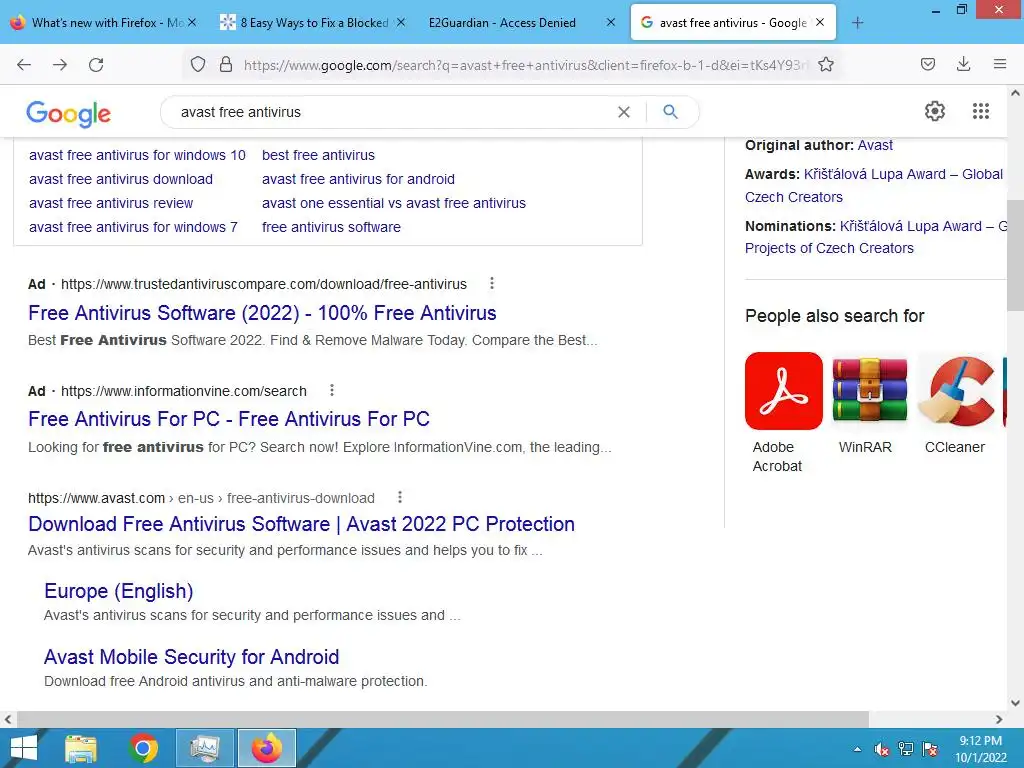Go to Google home via logo
This screenshot has width=1024, height=768.
pyautogui.click(x=69, y=114)
